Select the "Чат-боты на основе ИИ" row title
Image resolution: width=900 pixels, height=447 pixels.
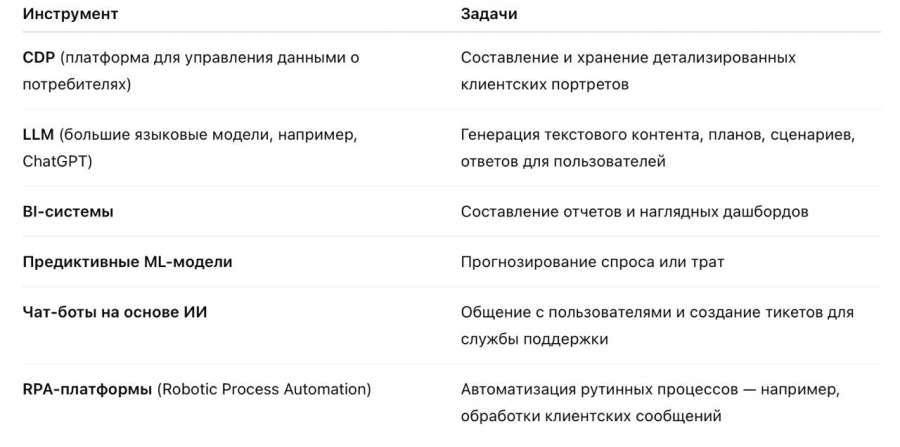(115, 313)
